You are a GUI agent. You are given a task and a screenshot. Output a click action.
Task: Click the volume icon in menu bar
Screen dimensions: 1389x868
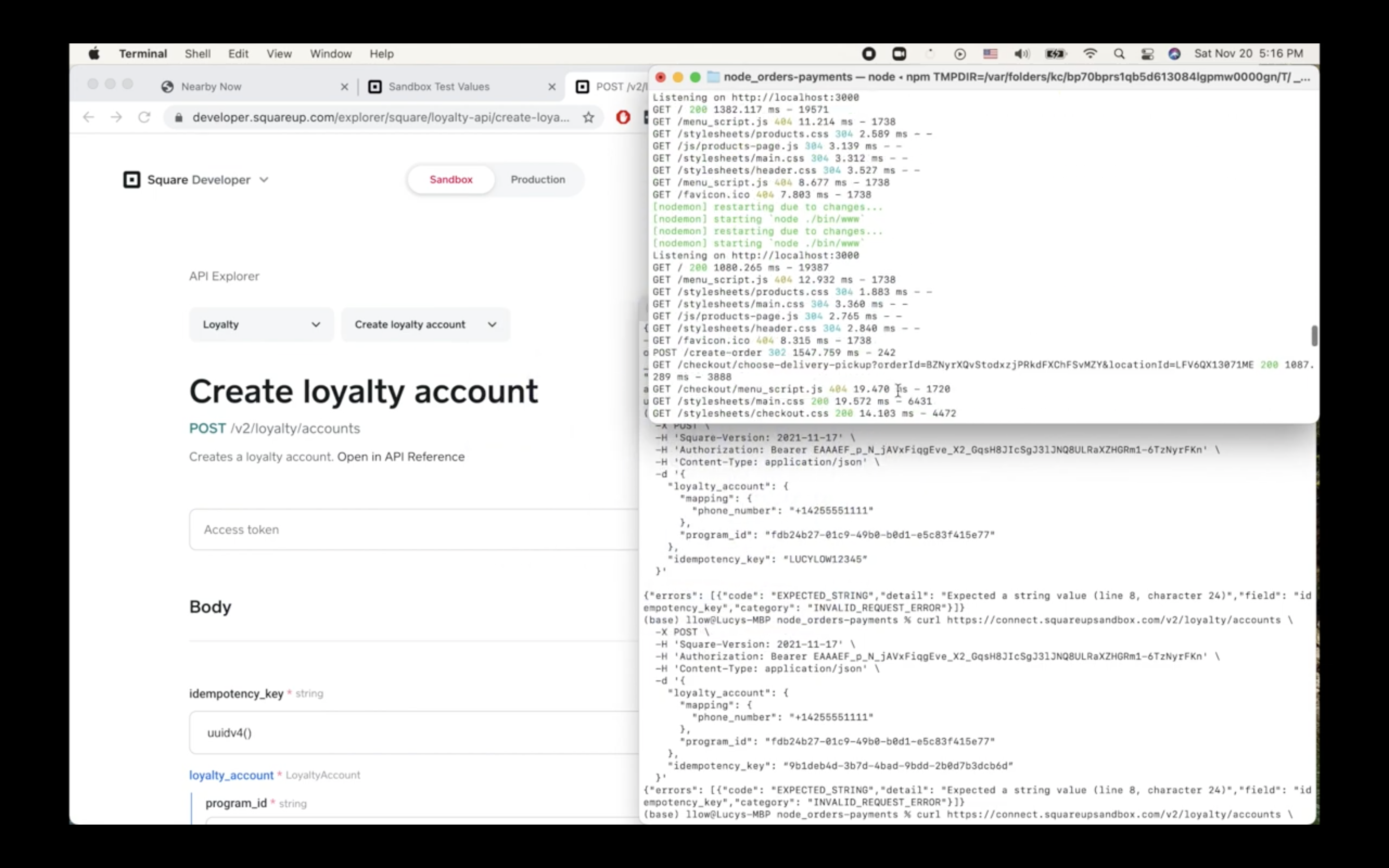1021,54
